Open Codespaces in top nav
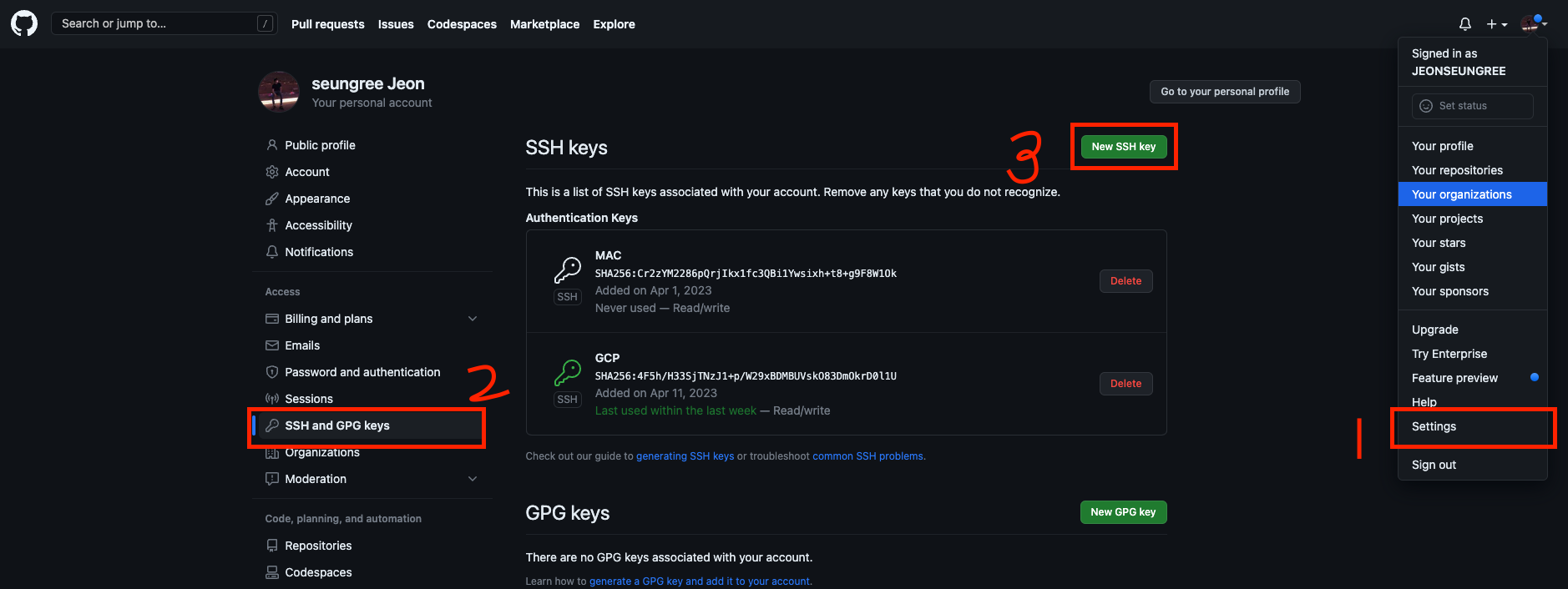This screenshot has height=589, width=1568. [x=462, y=24]
